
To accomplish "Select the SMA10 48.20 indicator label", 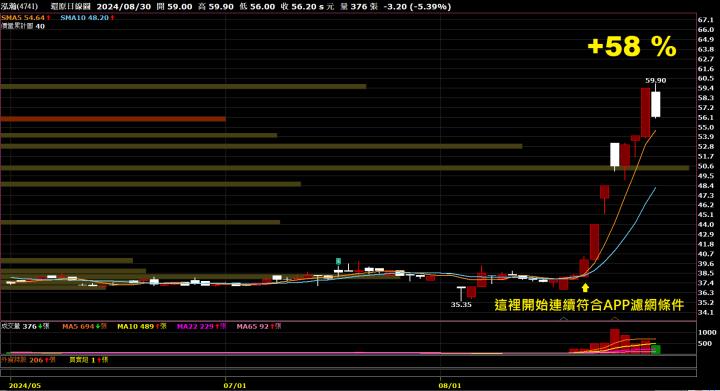I will click(85, 17).
